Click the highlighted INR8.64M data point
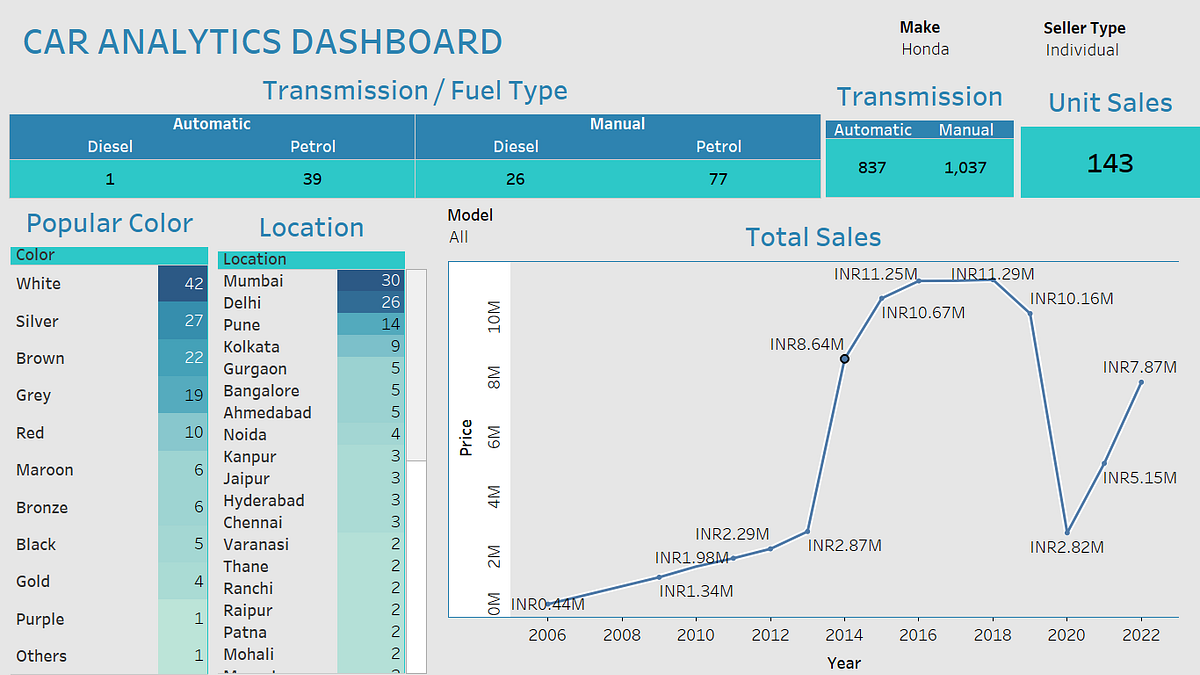Viewport: 1200px width, 675px height. (x=844, y=358)
